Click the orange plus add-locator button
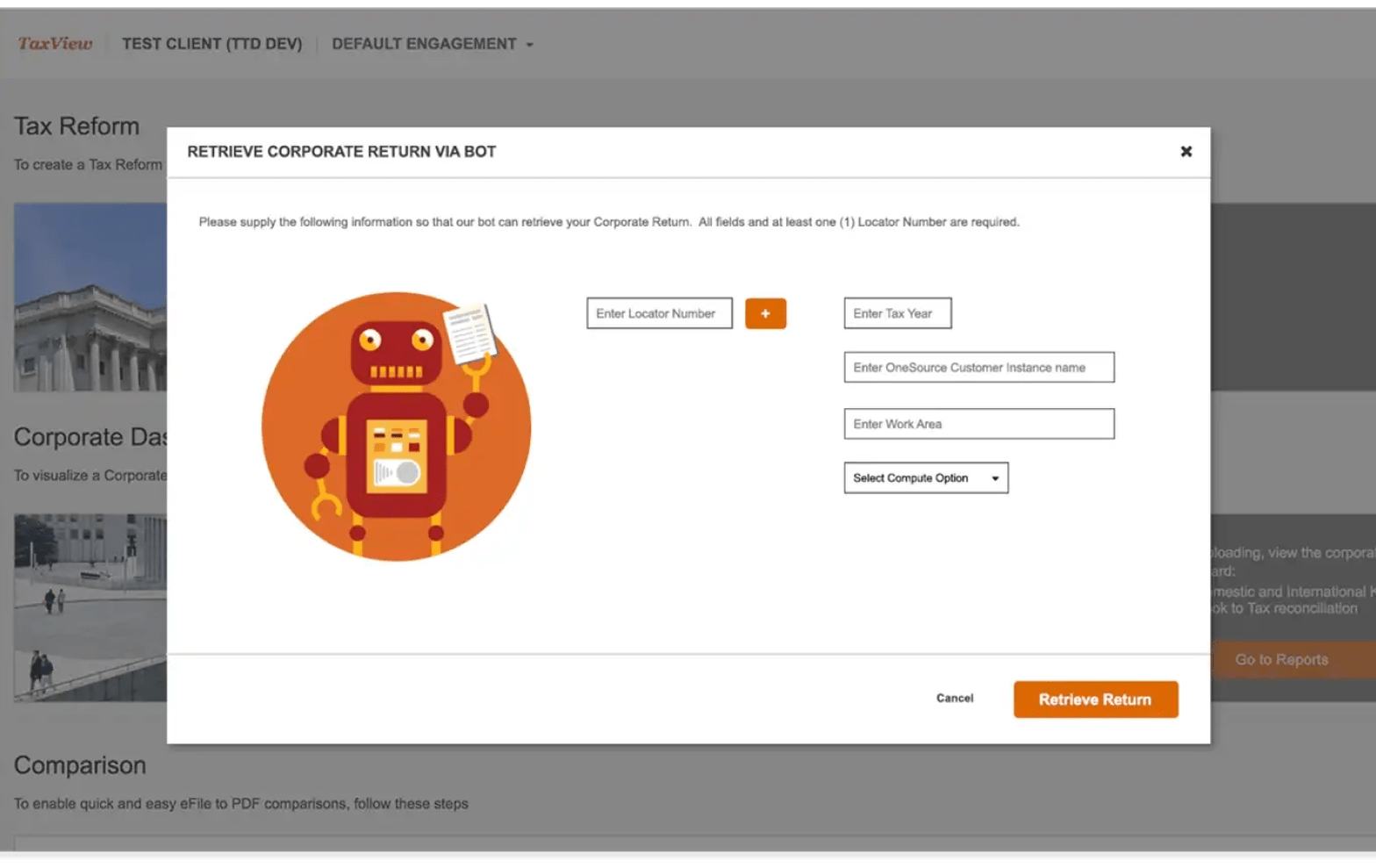 pos(765,313)
